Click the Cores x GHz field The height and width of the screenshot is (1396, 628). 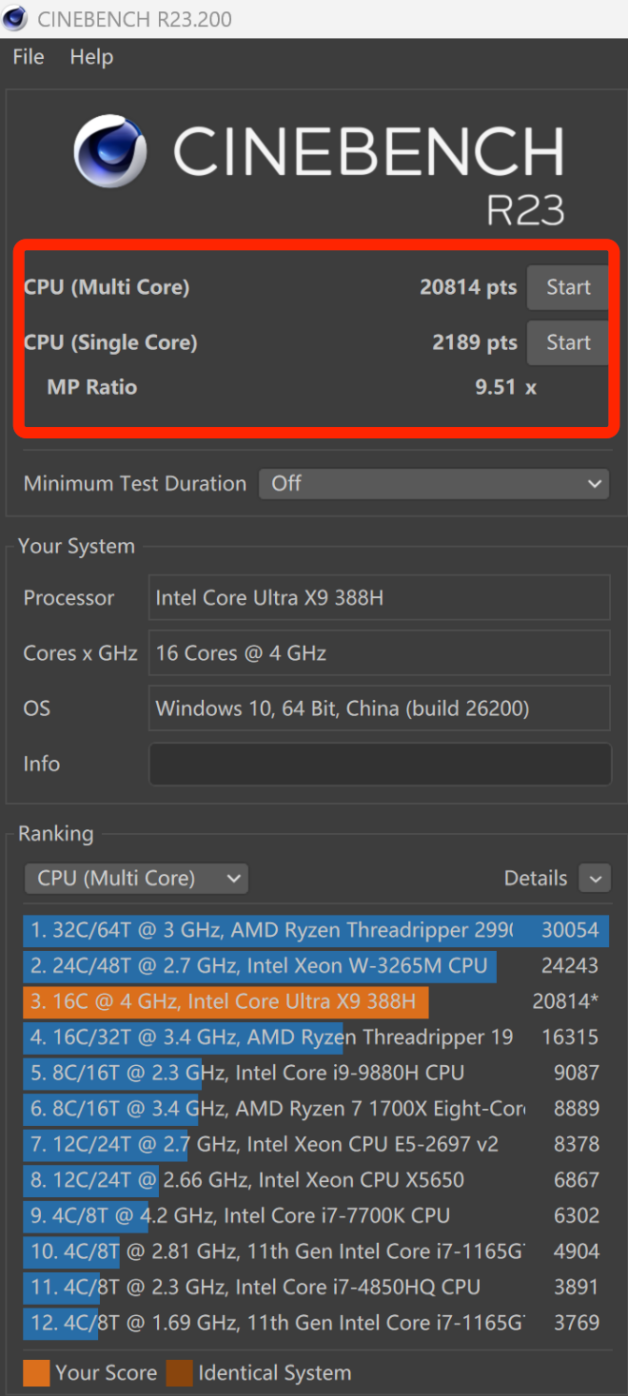[x=379, y=654]
